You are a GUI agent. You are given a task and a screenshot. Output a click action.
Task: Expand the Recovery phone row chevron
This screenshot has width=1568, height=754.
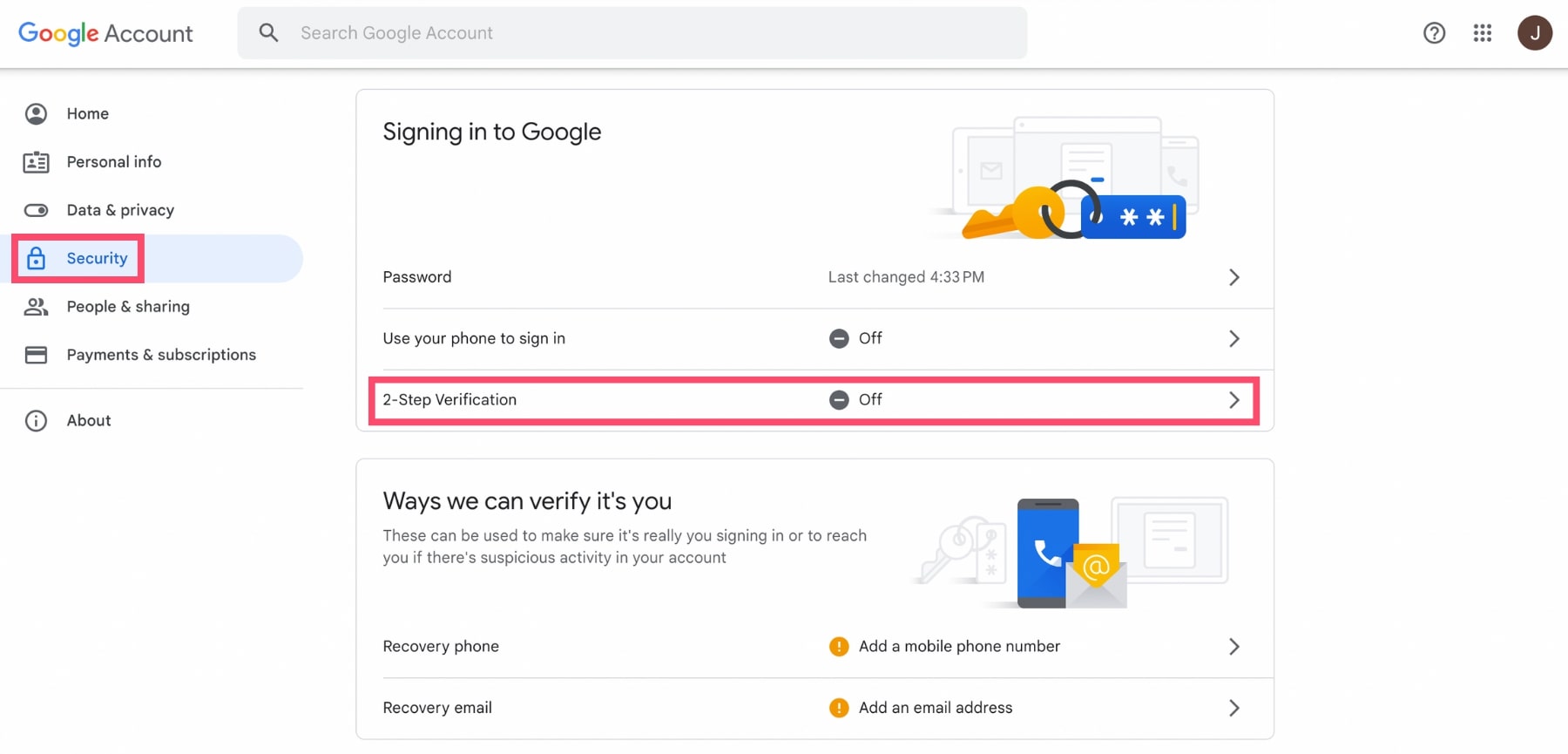pyautogui.click(x=1233, y=647)
